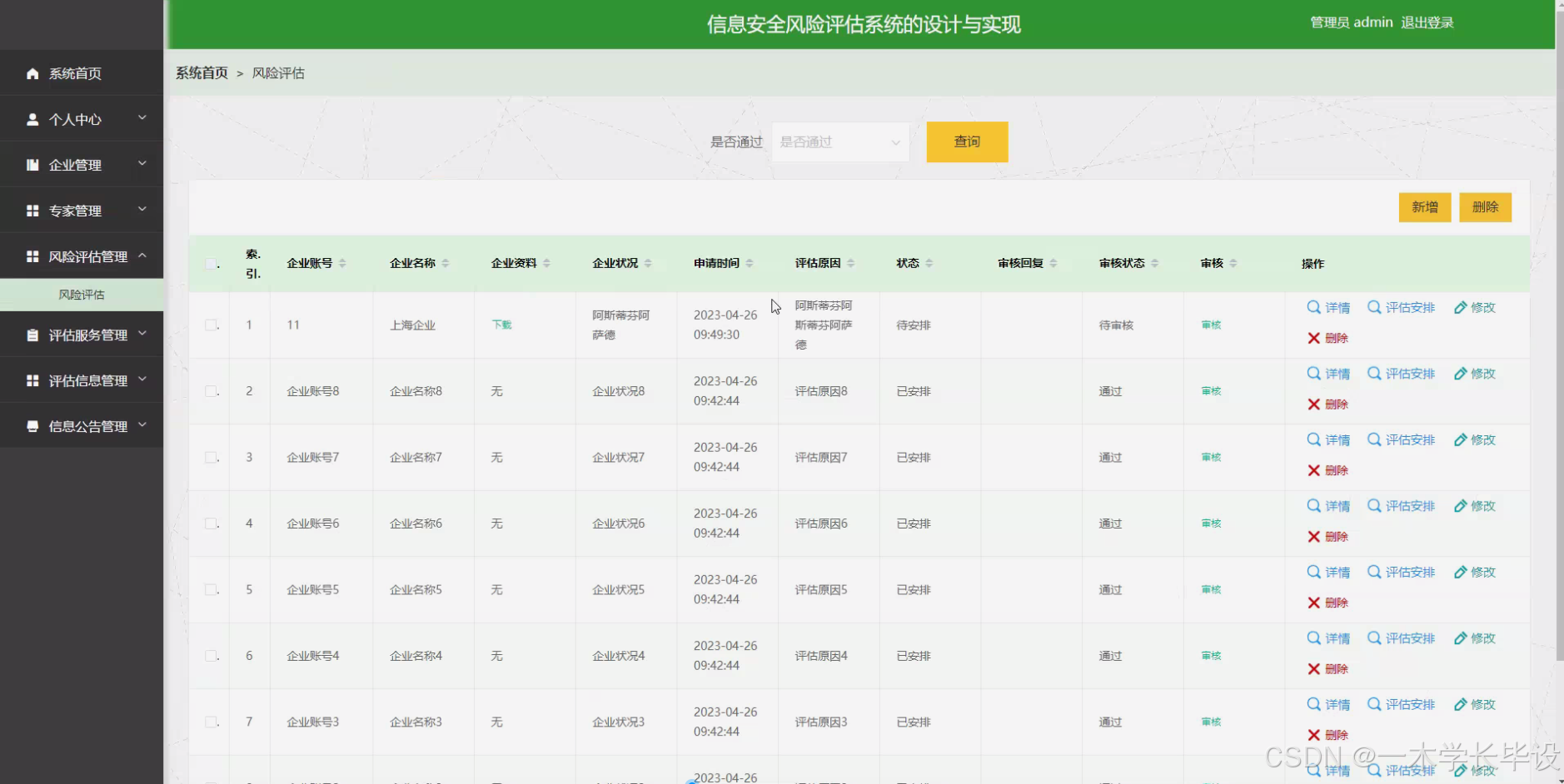Click the 专家管理 grid icon

[x=32, y=210]
